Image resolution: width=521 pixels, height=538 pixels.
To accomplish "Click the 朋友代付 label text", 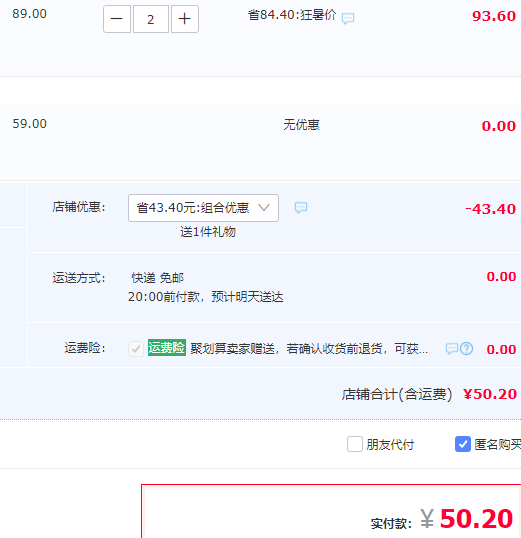I will tap(390, 445).
